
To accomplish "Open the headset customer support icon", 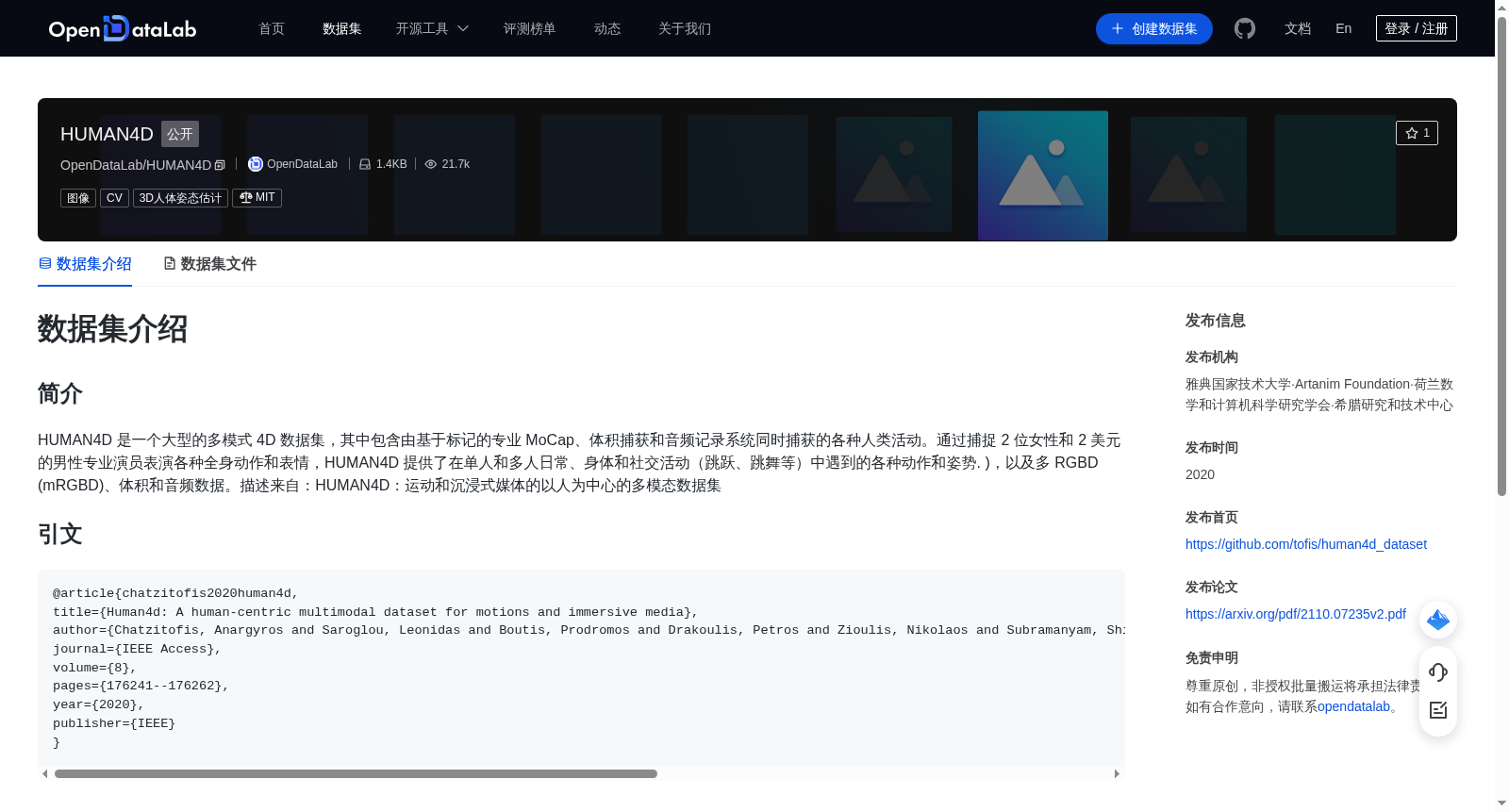I will 1438,671.
